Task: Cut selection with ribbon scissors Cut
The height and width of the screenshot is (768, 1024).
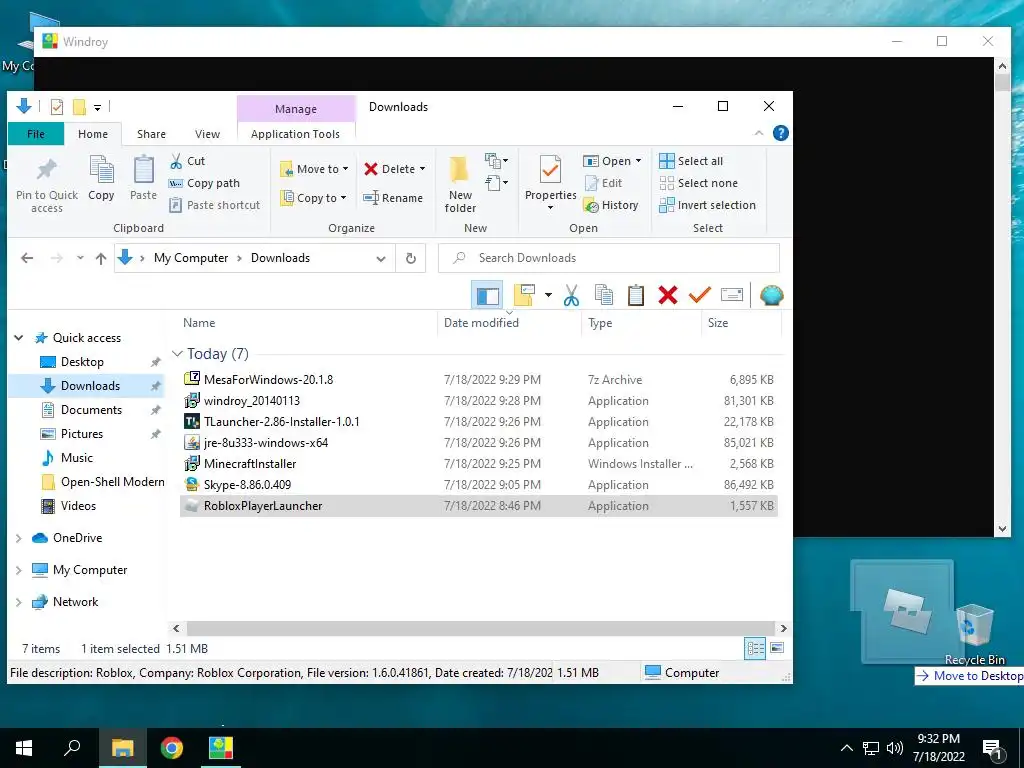Action: point(187,161)
